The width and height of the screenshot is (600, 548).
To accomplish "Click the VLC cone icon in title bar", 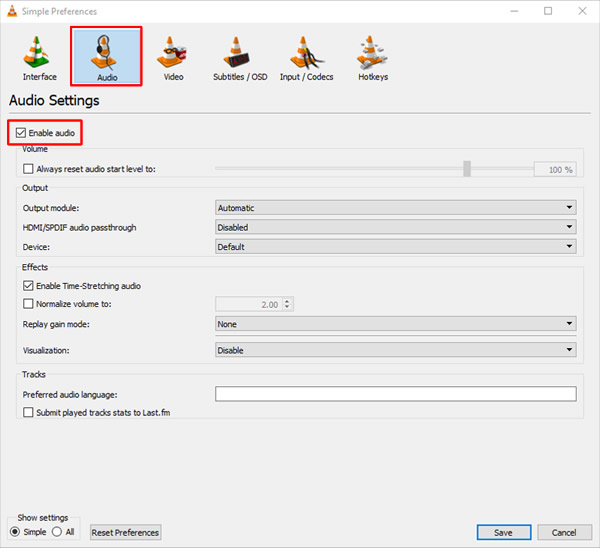I will [12, 11].
